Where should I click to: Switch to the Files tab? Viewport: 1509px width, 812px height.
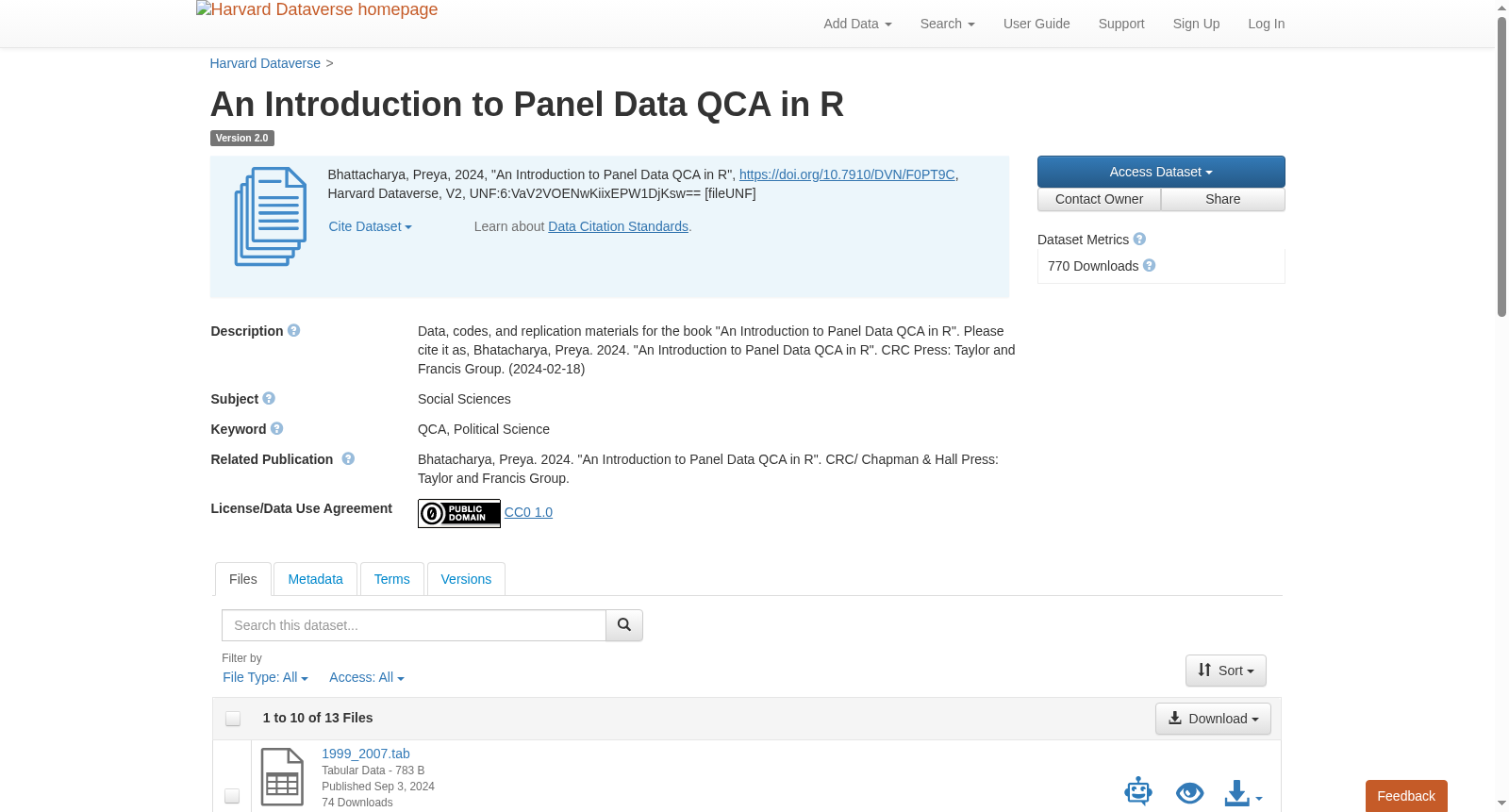tap(243, 579)
